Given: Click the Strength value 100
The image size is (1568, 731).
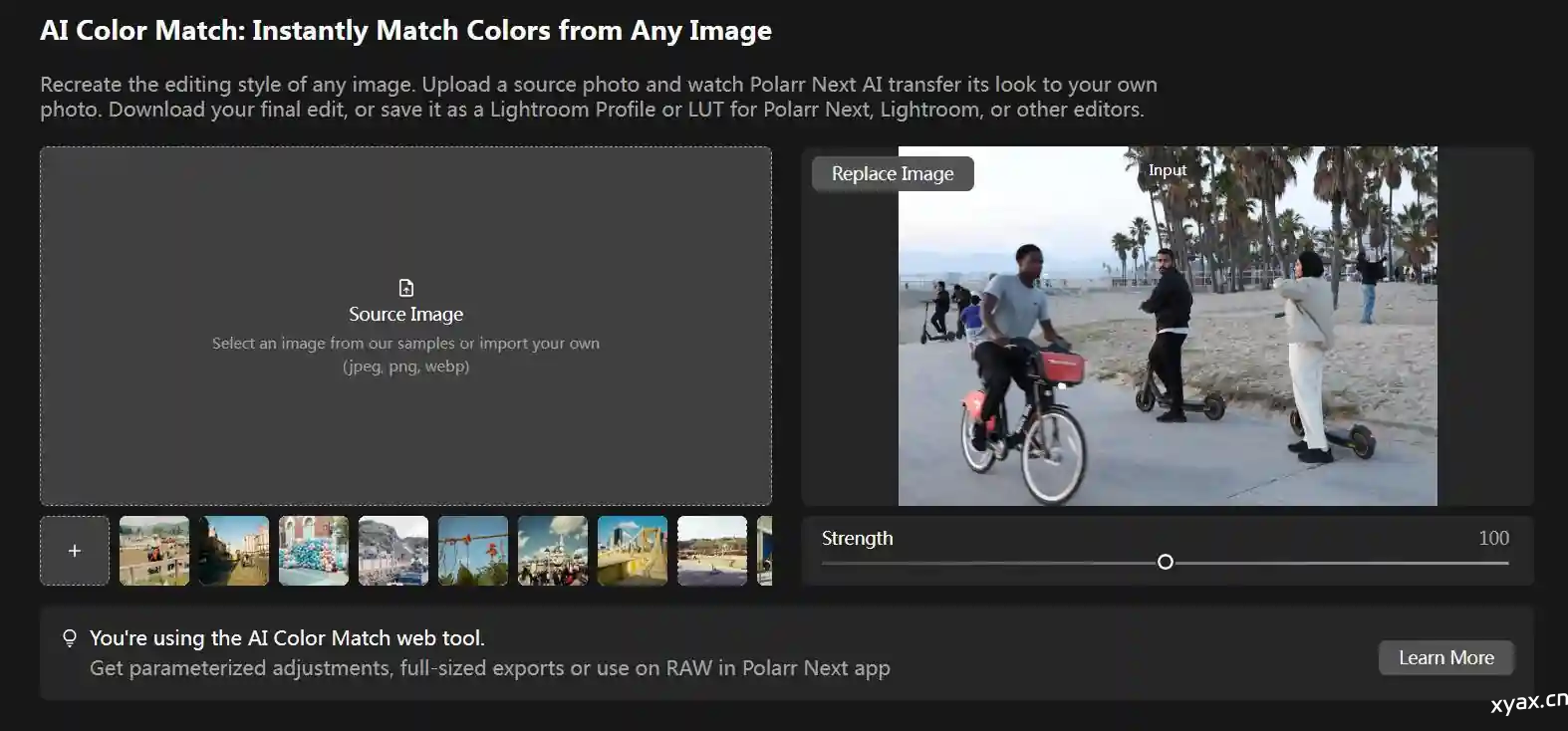Looking at the screenshot, I should (x=1493, y=538).
